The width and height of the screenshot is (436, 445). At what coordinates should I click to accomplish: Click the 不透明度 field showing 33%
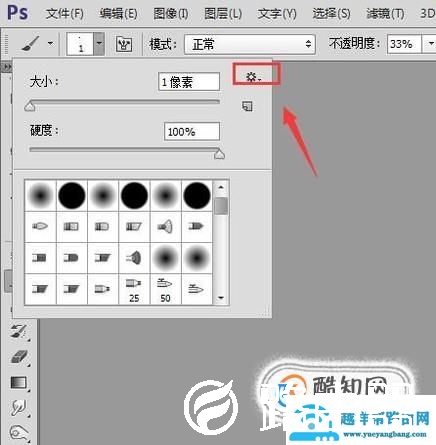403,44
